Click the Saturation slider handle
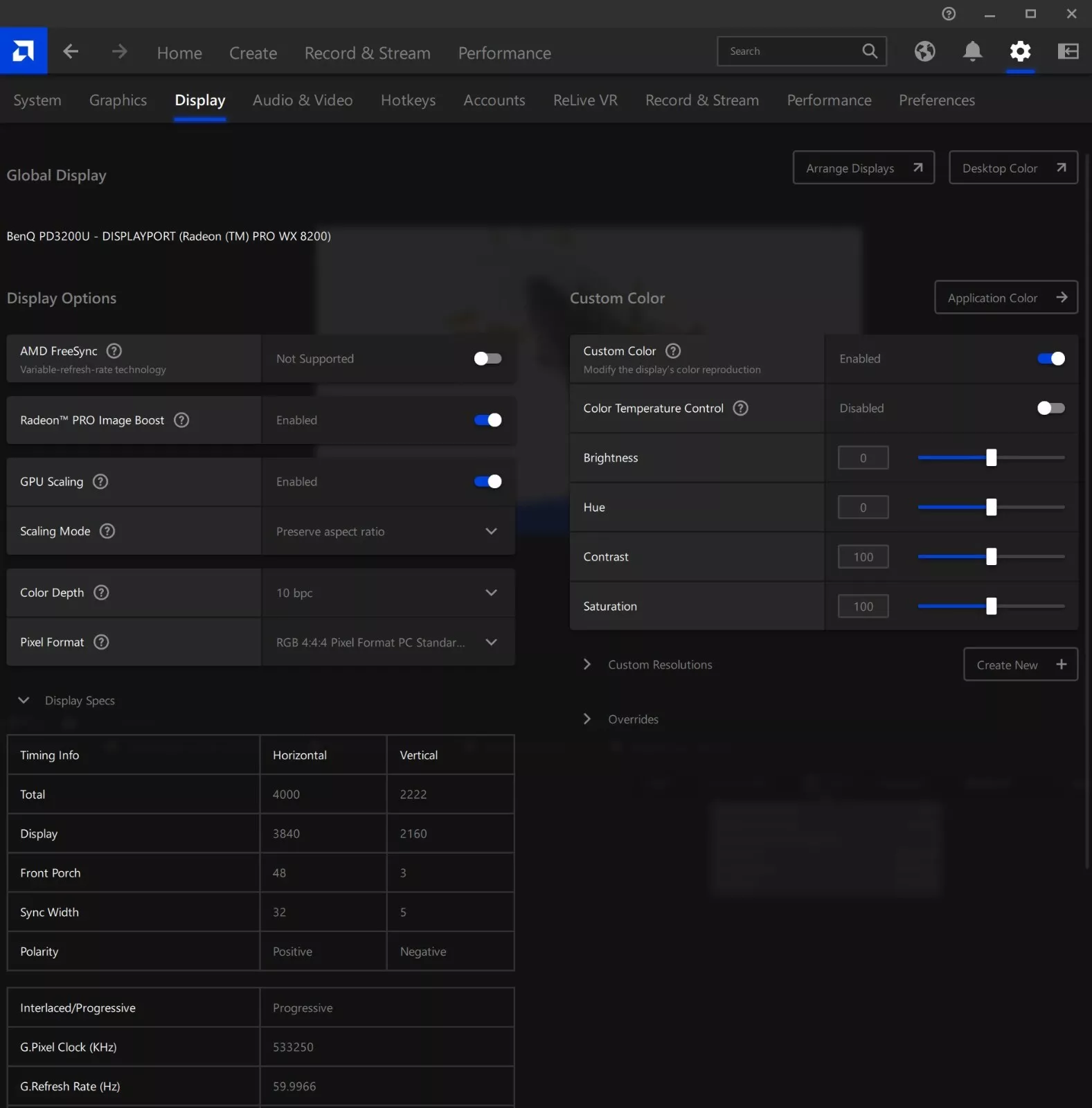The image size is (1092, 1108). [x=991, y=607]
